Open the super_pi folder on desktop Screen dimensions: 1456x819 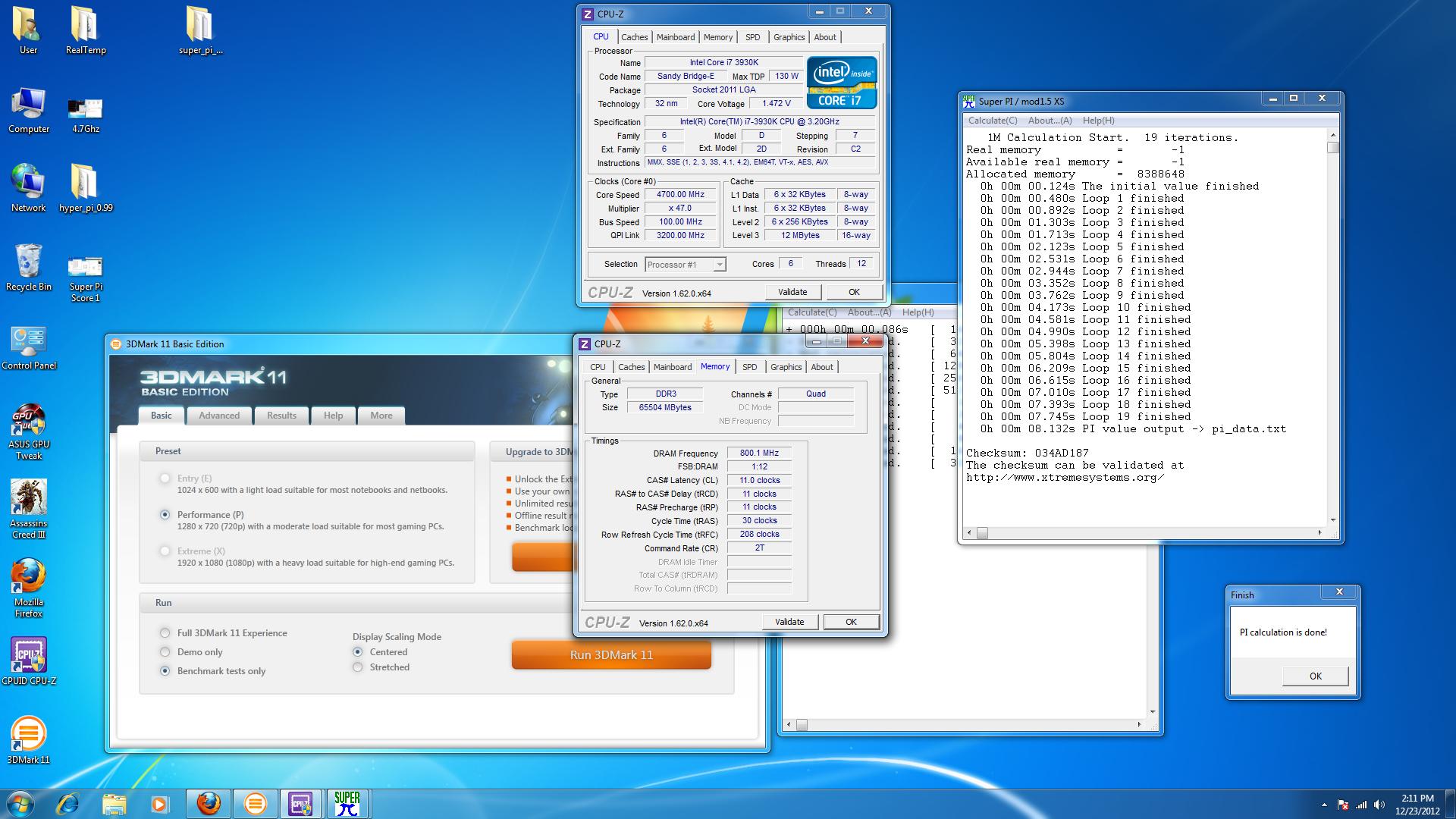click(x=201, y=30)
